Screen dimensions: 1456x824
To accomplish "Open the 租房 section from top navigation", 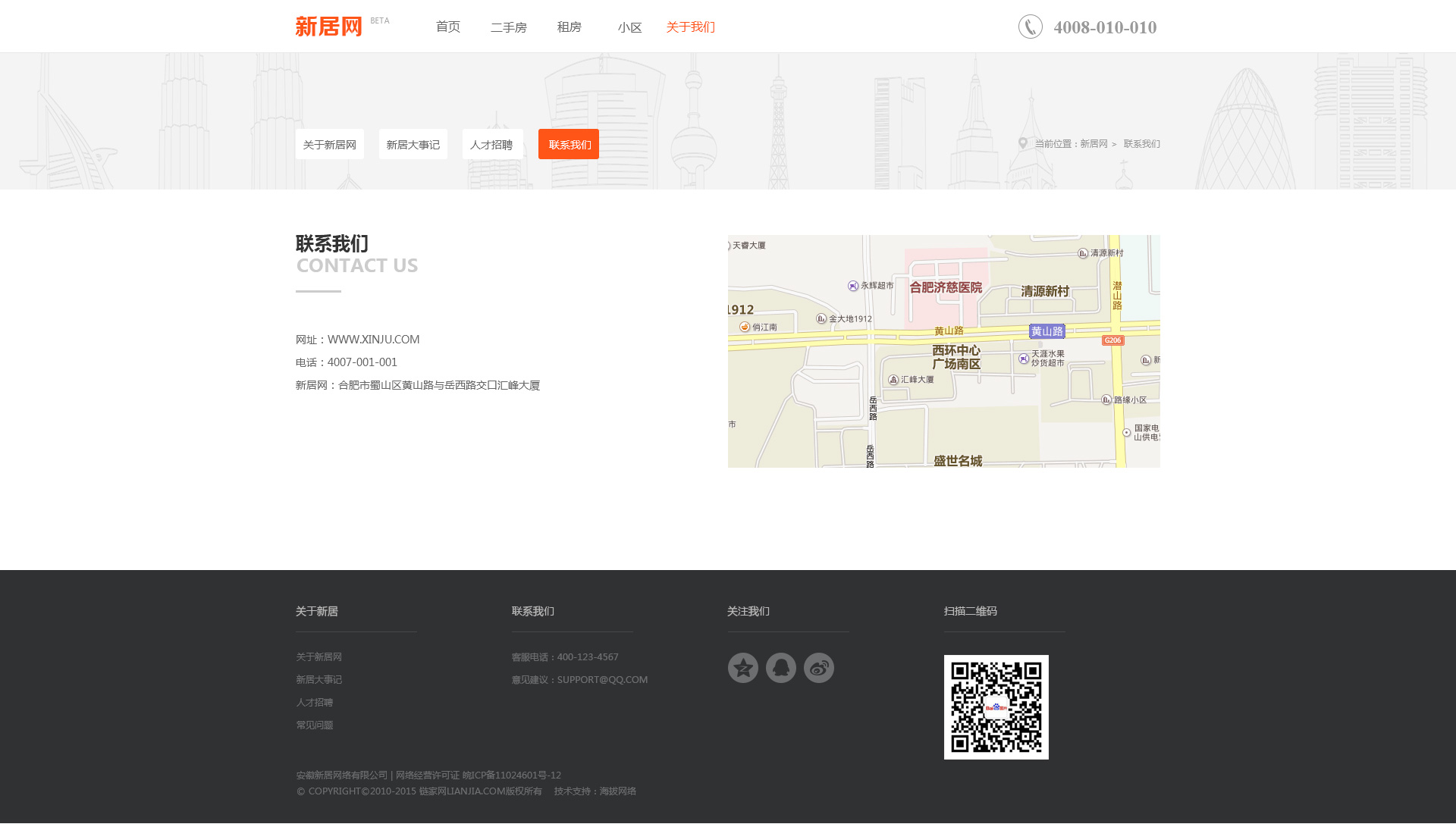I will click(x=570, y=27).
